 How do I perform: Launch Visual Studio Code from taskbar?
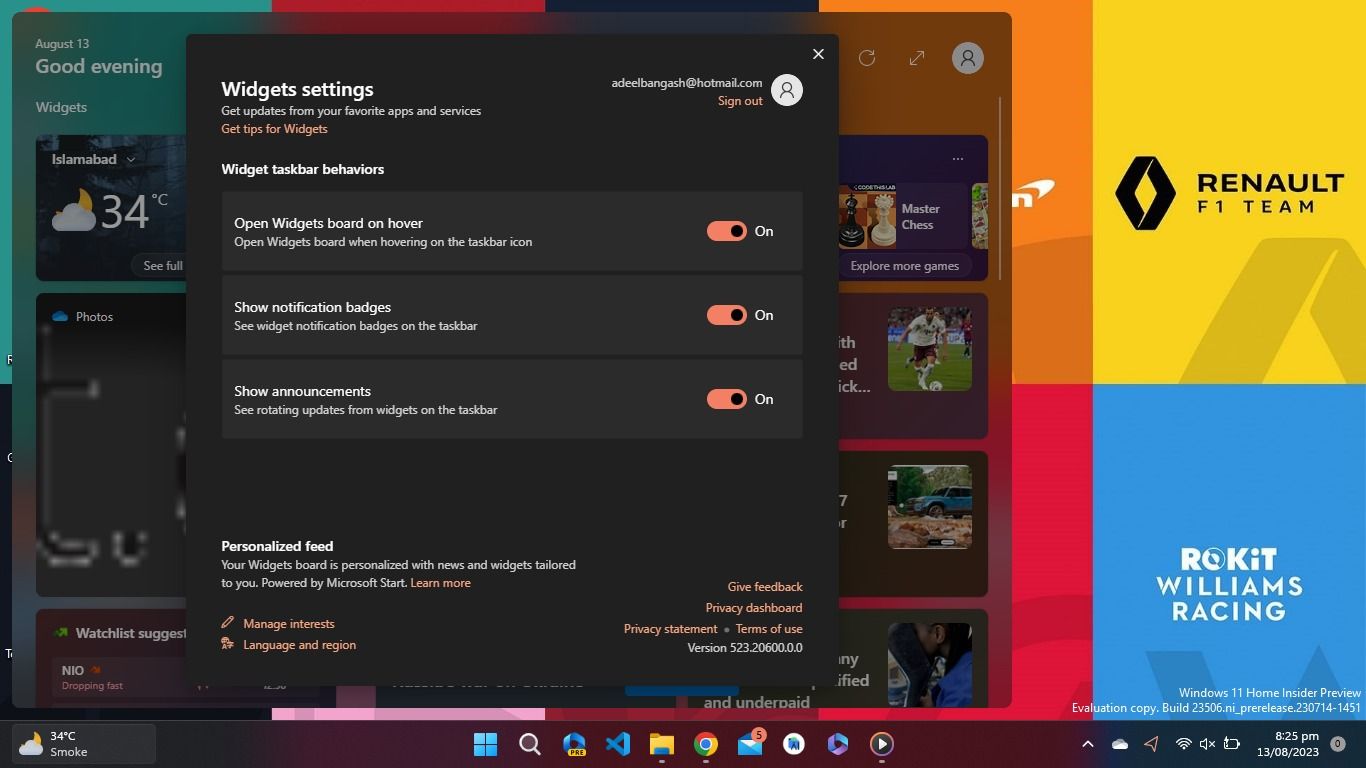618,744
